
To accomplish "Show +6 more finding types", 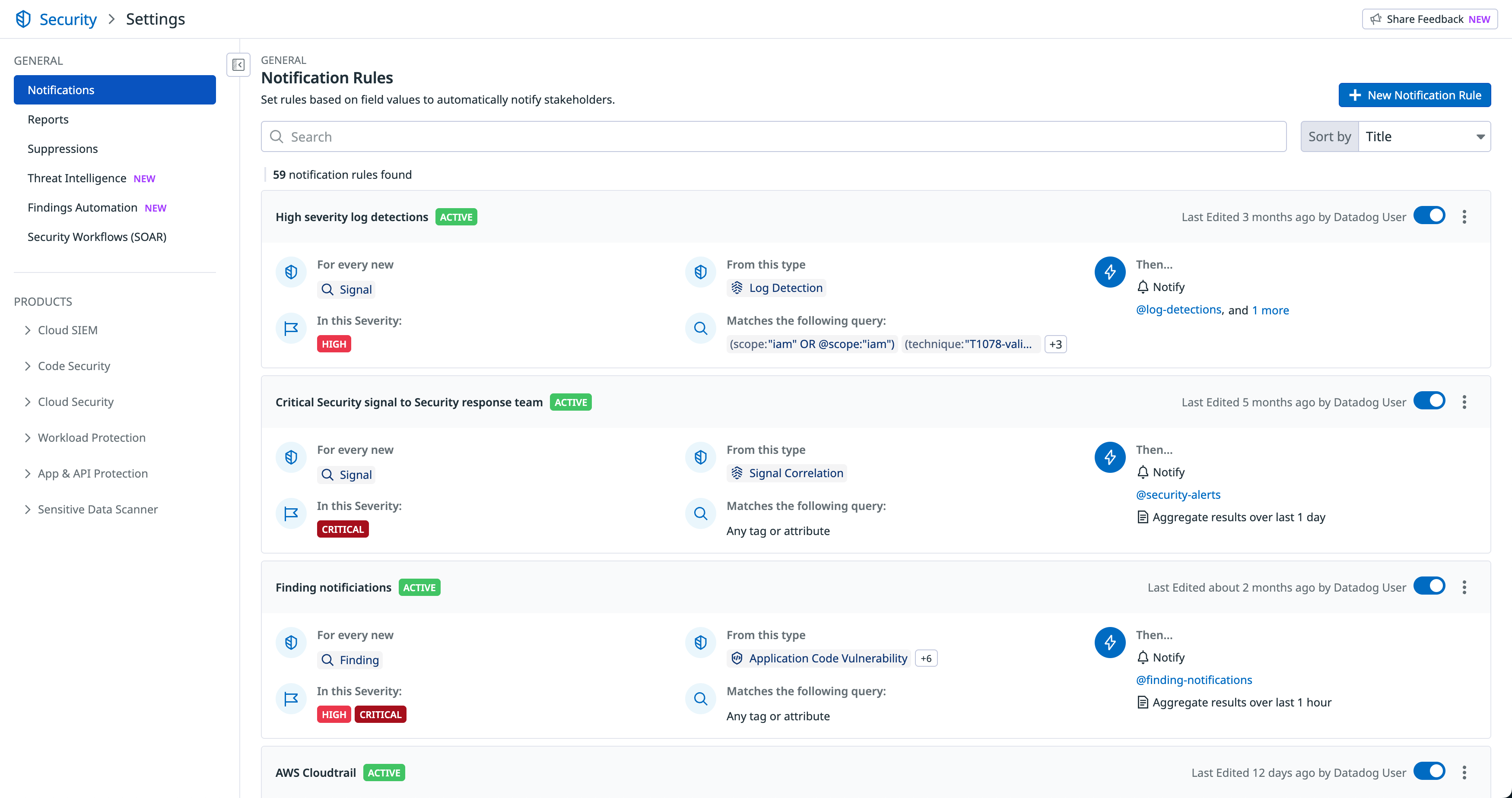I will (926, 659).
